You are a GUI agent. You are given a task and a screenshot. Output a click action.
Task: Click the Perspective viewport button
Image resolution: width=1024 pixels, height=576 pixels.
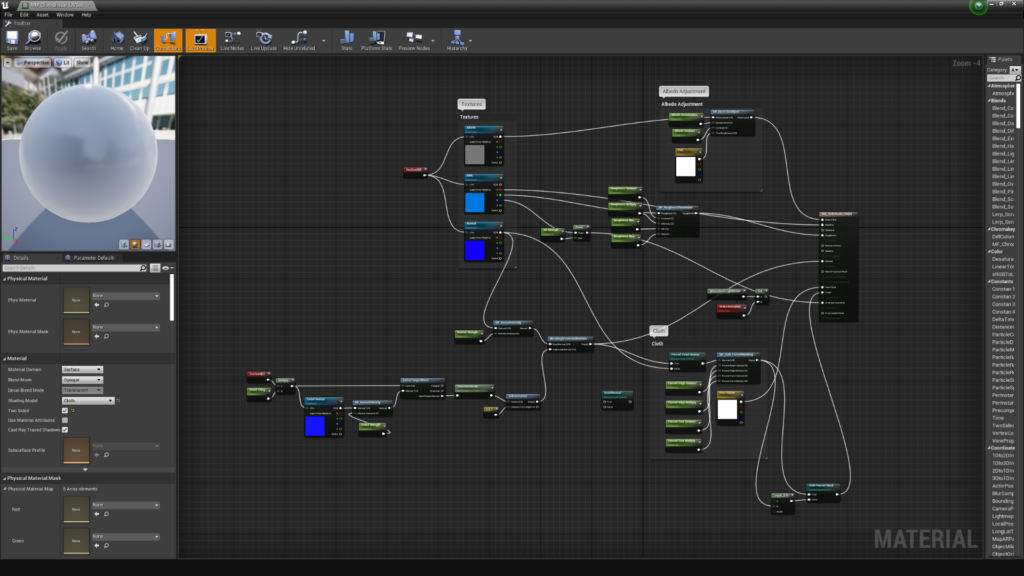(x=34, y=62)
